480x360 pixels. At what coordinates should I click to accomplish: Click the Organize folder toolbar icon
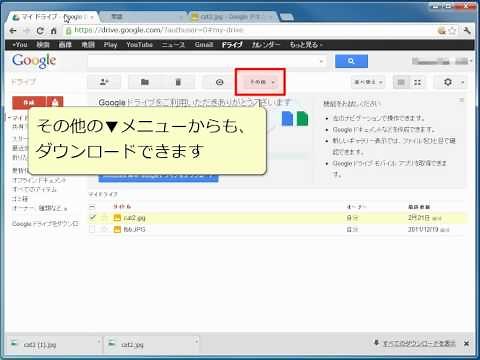tap(145, 82)
